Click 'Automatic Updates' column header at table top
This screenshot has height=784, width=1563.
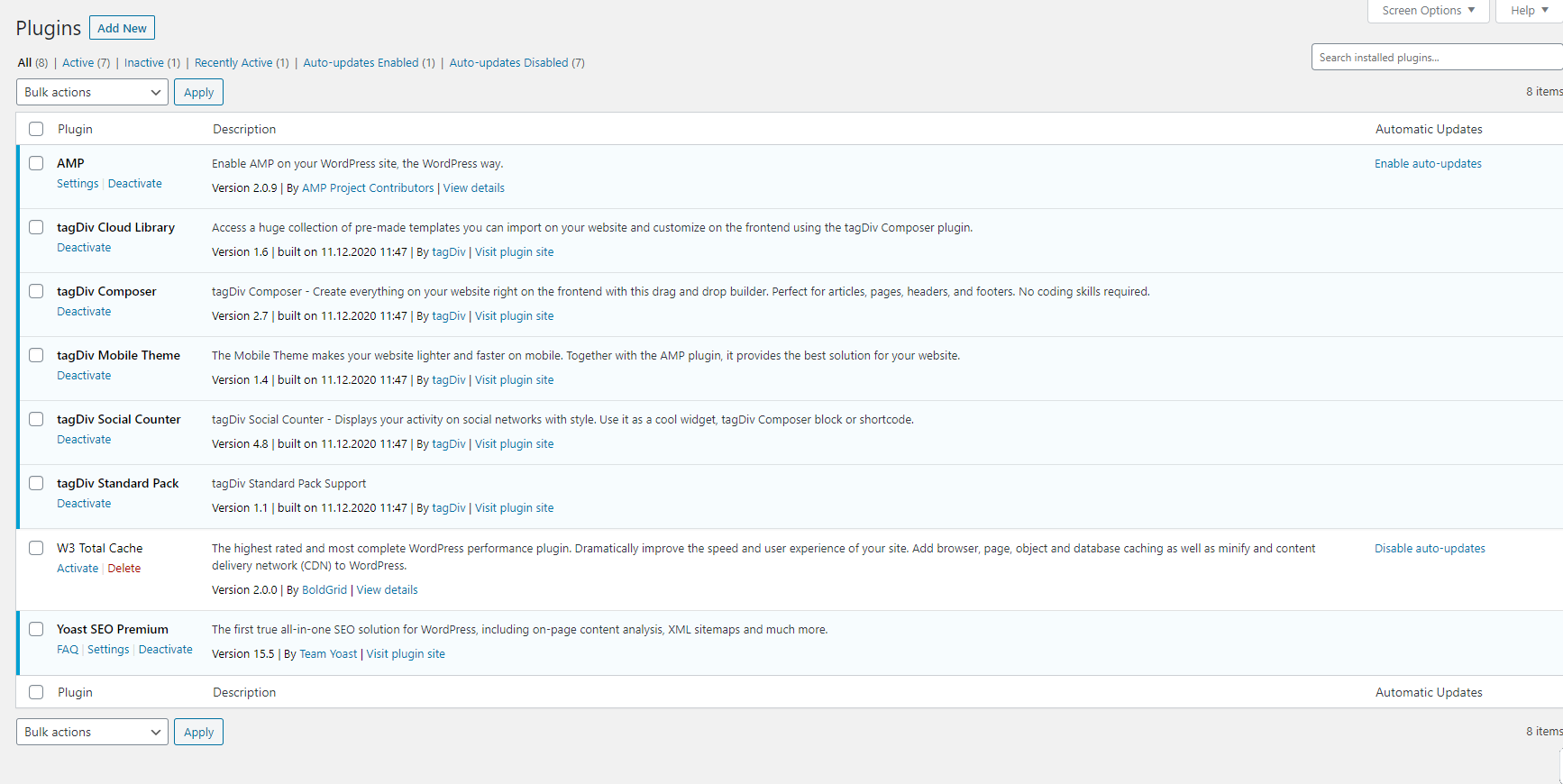[x=1429, y=129]
